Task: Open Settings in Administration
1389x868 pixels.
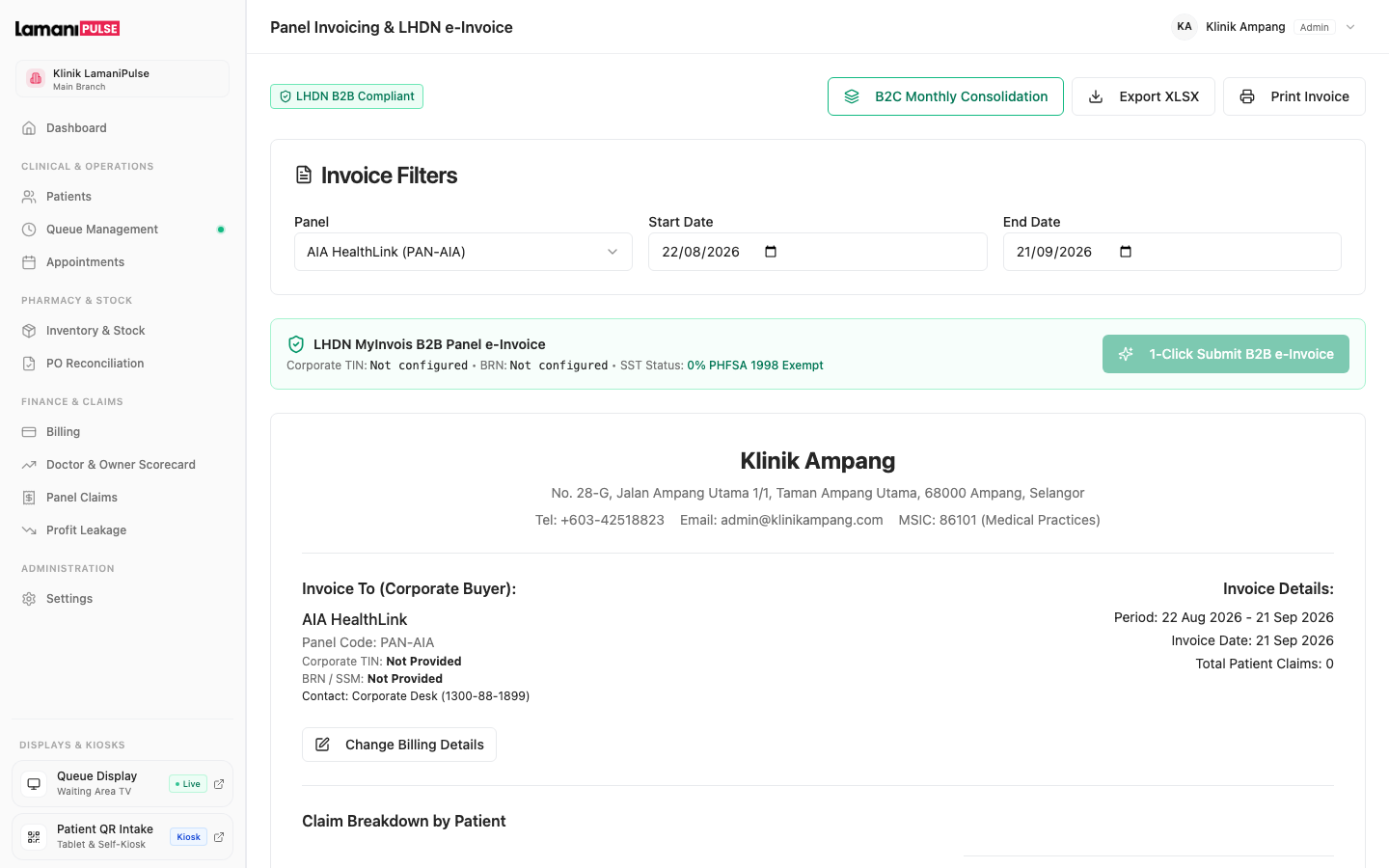Action: pos(123,599)
